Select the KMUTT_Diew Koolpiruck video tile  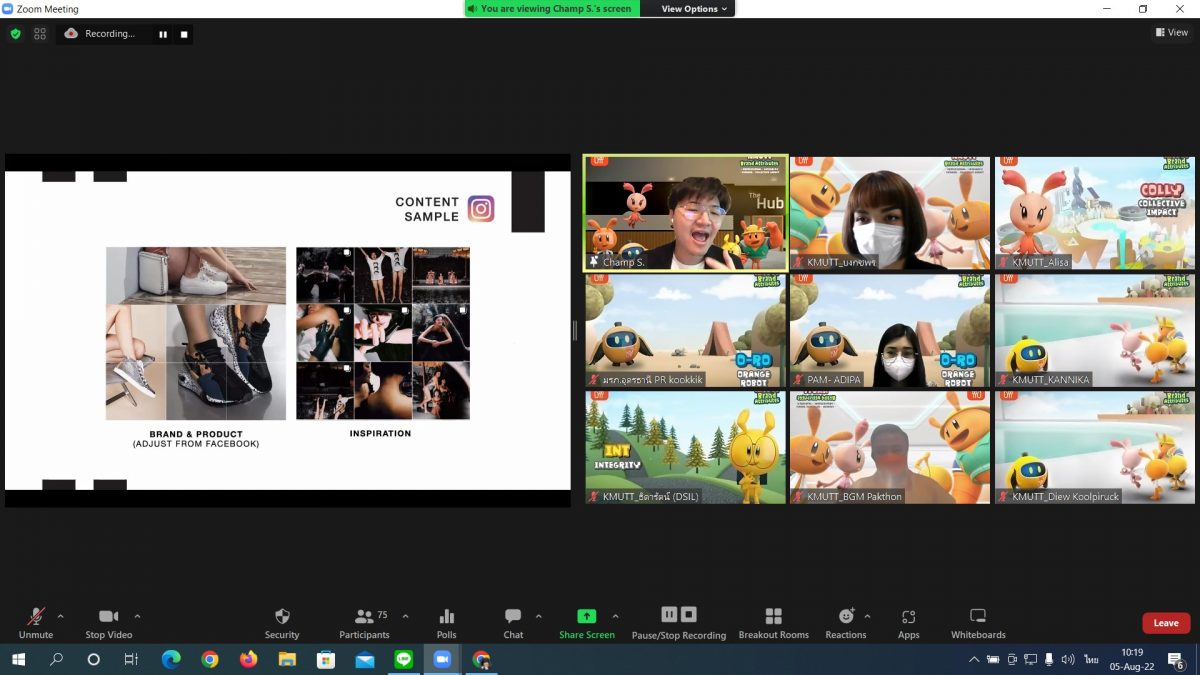click(1094, 447)
